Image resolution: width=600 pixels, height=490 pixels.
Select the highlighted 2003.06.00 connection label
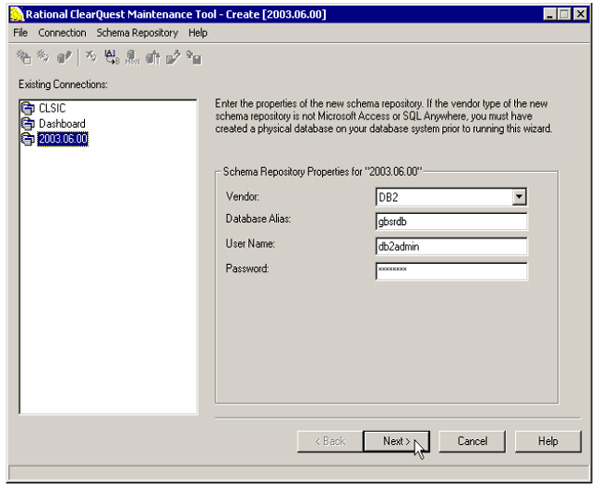(x=63, y=139)
